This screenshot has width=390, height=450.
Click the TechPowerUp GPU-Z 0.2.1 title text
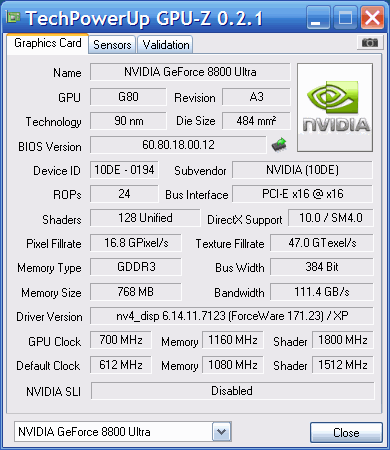[x=144, y=18]
